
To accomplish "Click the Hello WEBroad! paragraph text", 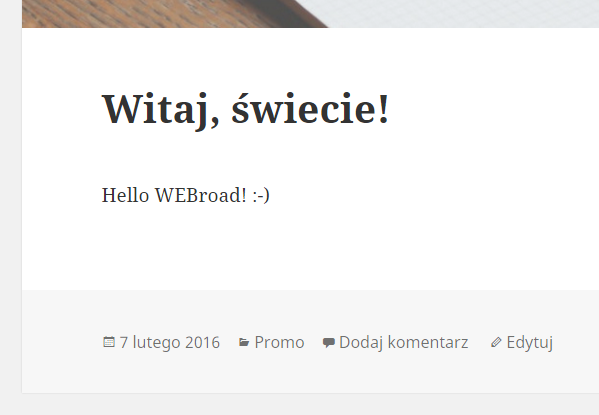I will (186, 195).
